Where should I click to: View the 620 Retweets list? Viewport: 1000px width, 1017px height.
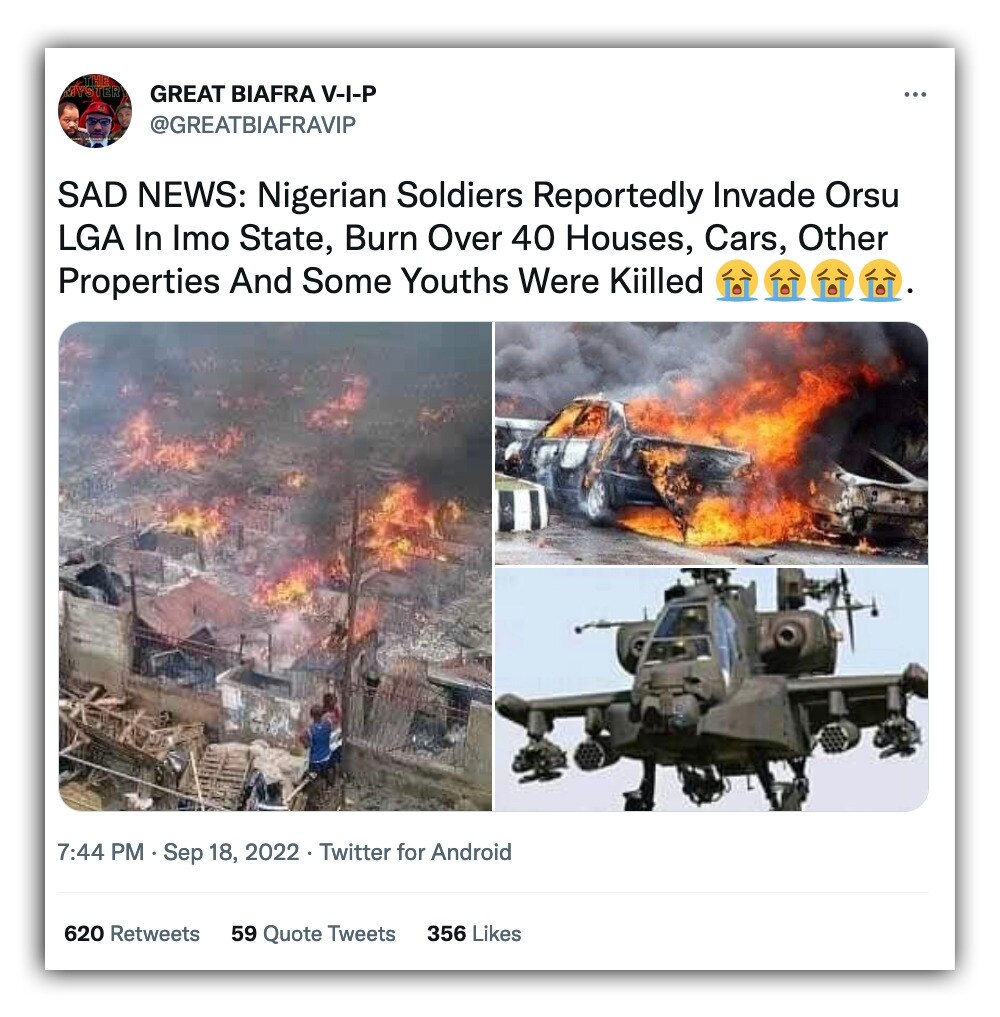(x=132, y=933)
